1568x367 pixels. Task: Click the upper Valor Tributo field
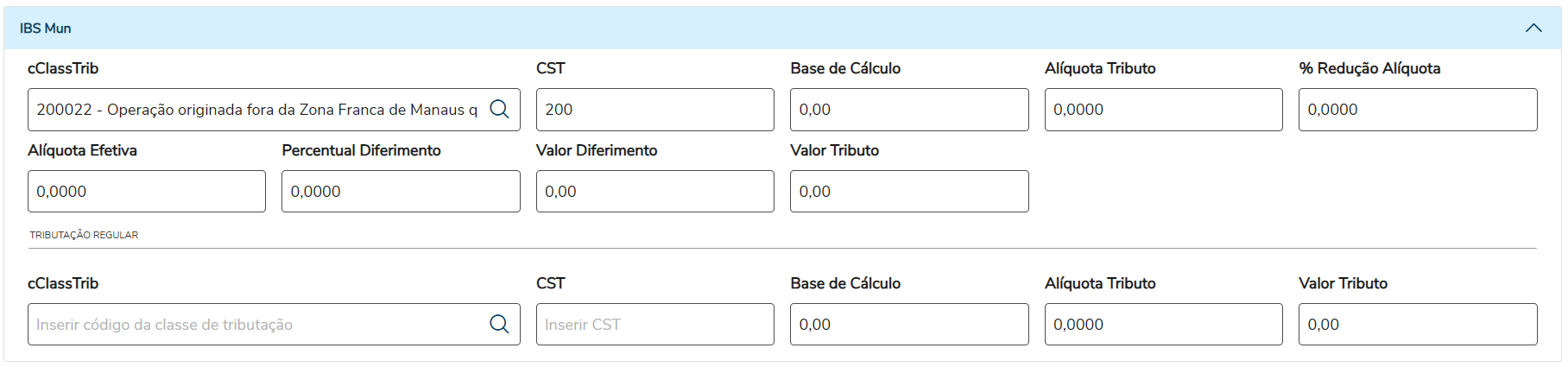click(908, 192)
